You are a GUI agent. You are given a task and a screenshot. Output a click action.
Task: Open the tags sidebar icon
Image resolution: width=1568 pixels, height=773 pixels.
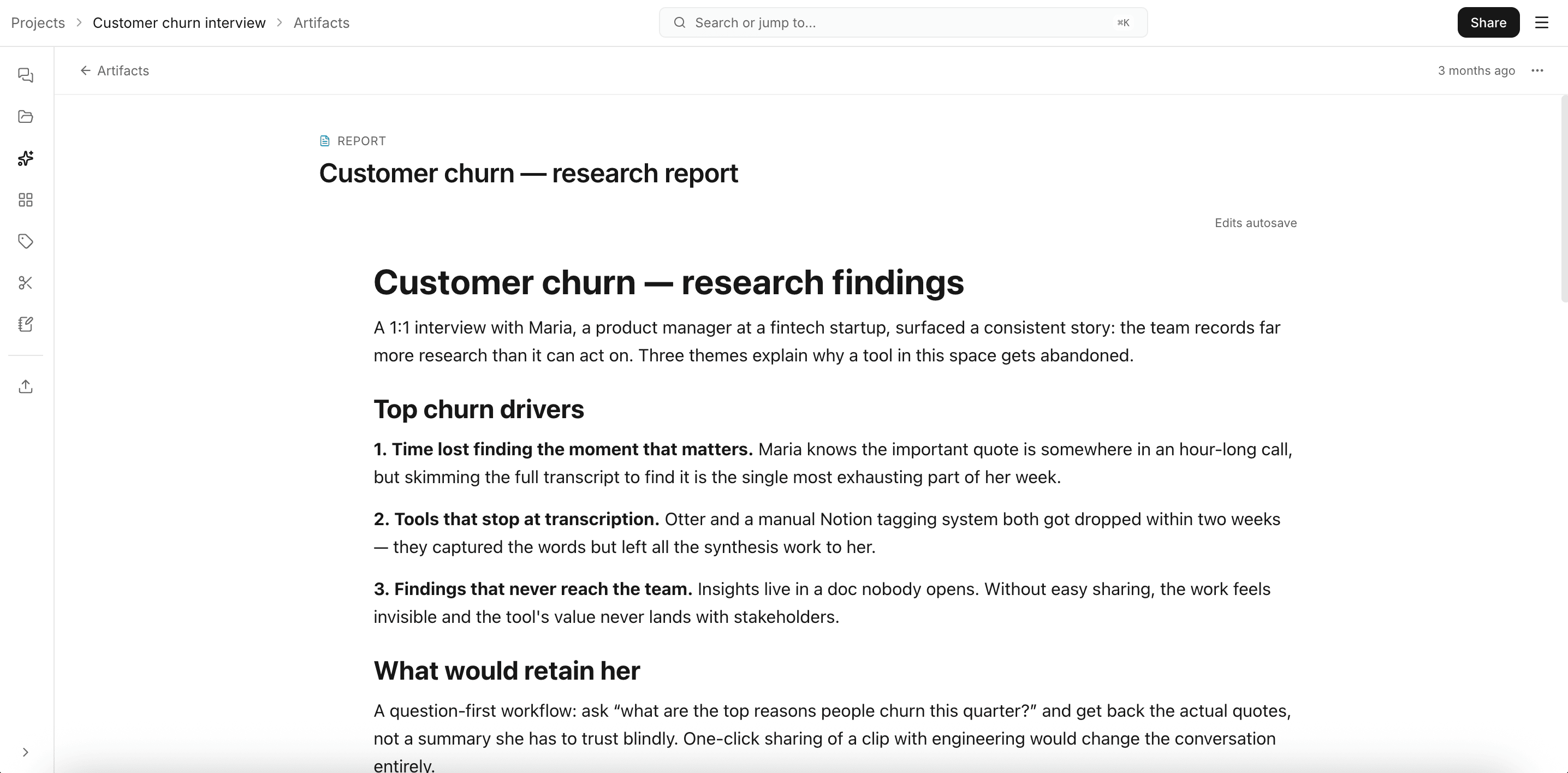click(26, 241)
